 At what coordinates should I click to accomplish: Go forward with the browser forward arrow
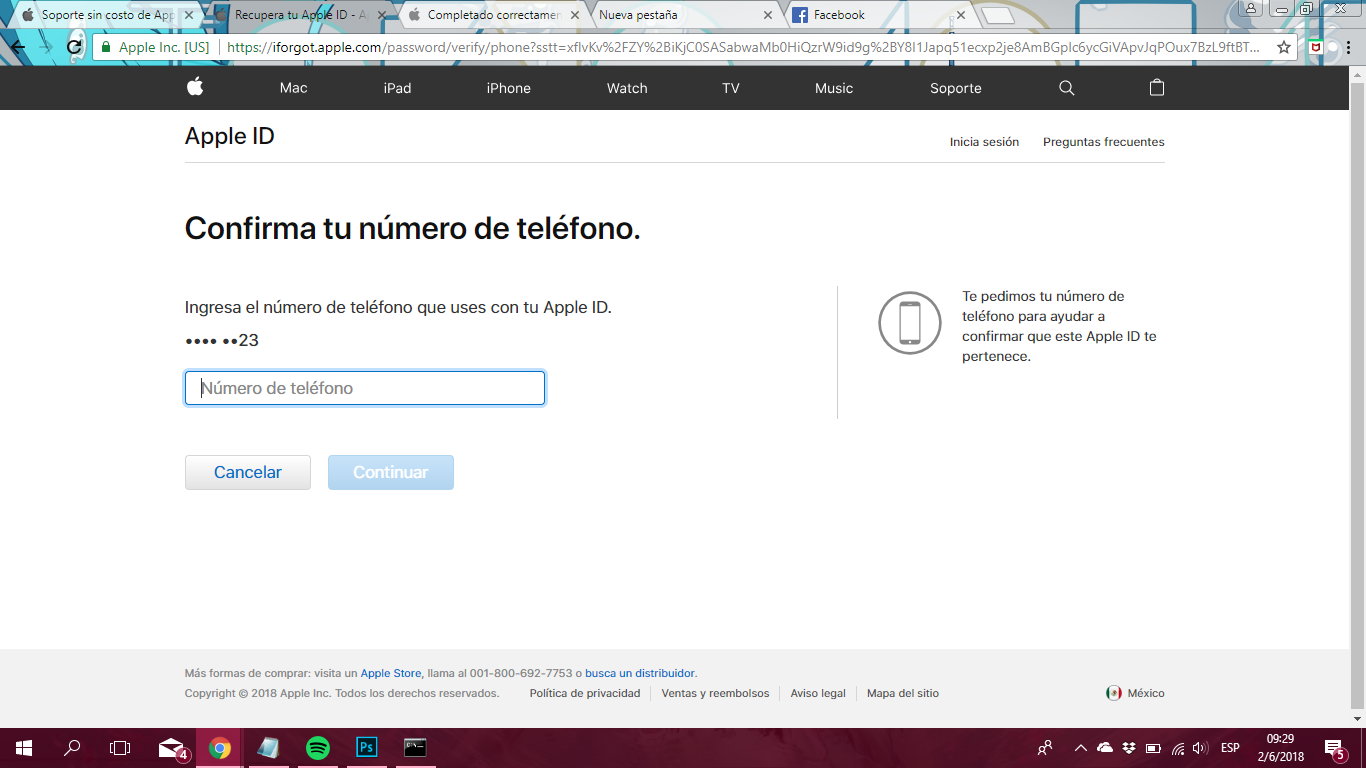point(46,47)
